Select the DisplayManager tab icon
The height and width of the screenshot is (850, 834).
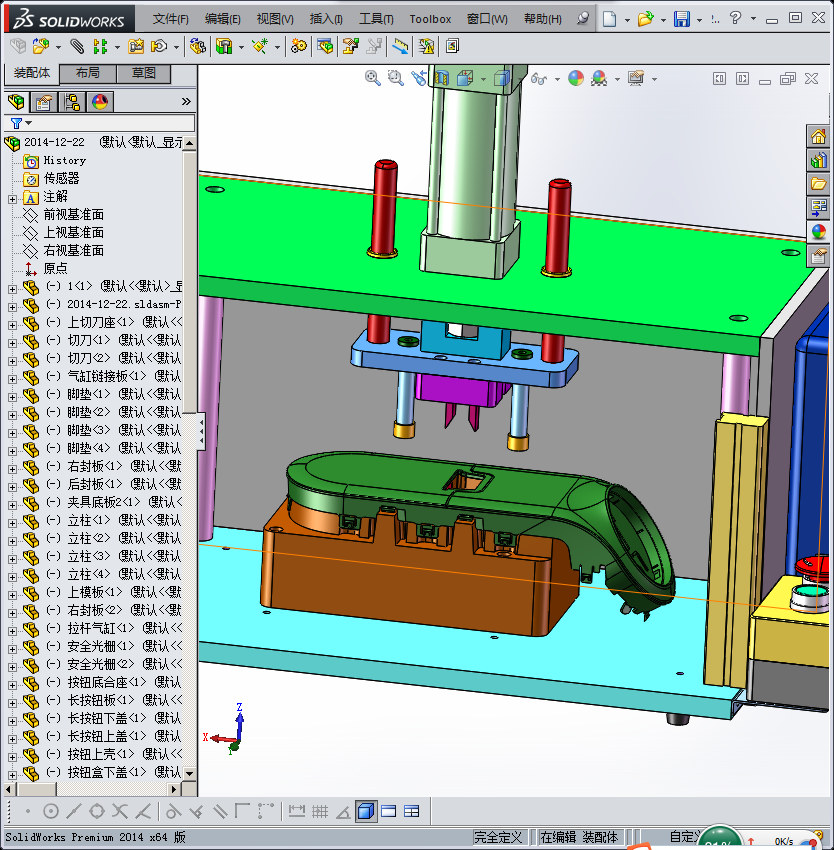tap(99, 102)
